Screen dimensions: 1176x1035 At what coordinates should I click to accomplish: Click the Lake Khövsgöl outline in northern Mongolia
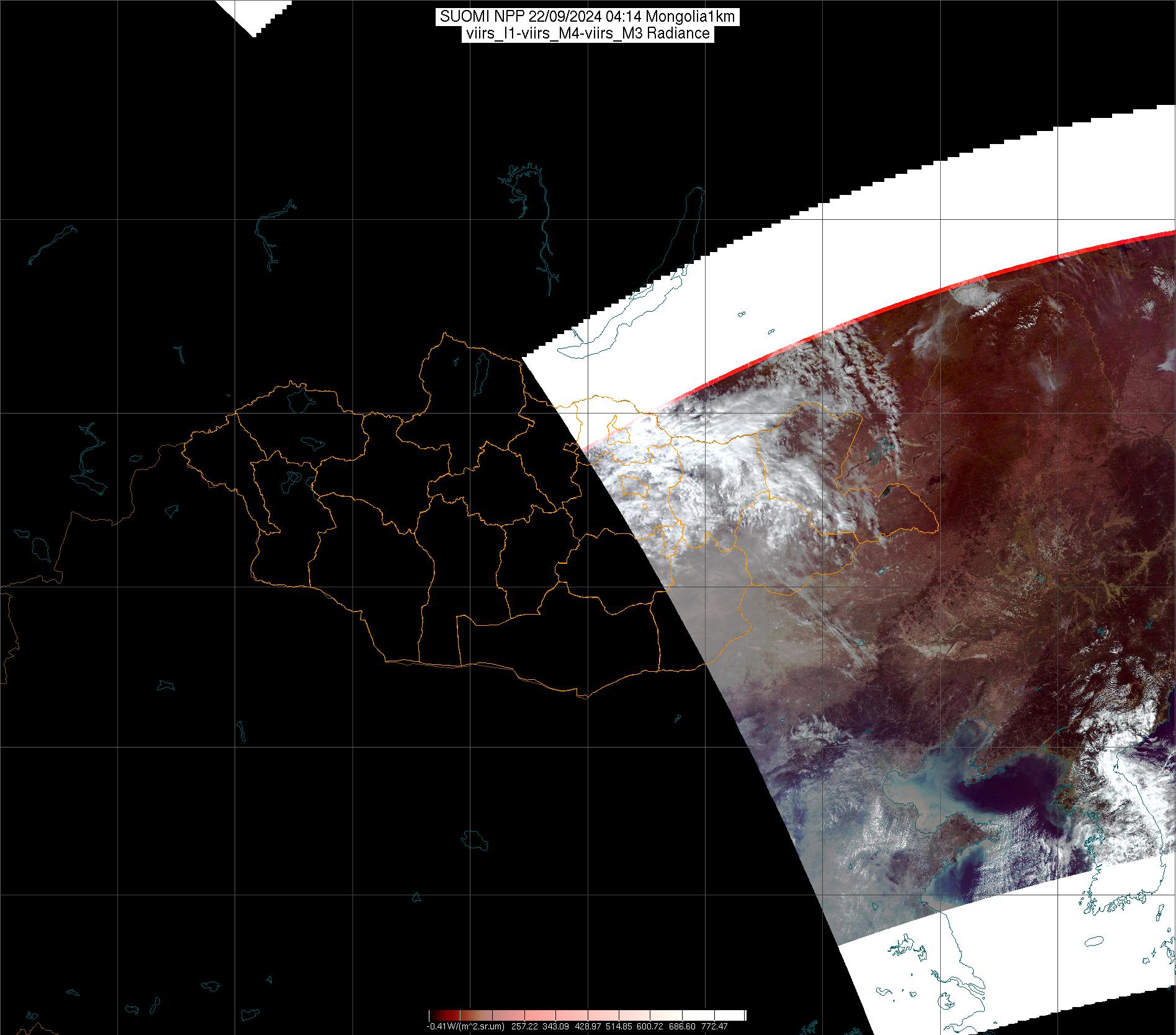(x=480, y=374)
